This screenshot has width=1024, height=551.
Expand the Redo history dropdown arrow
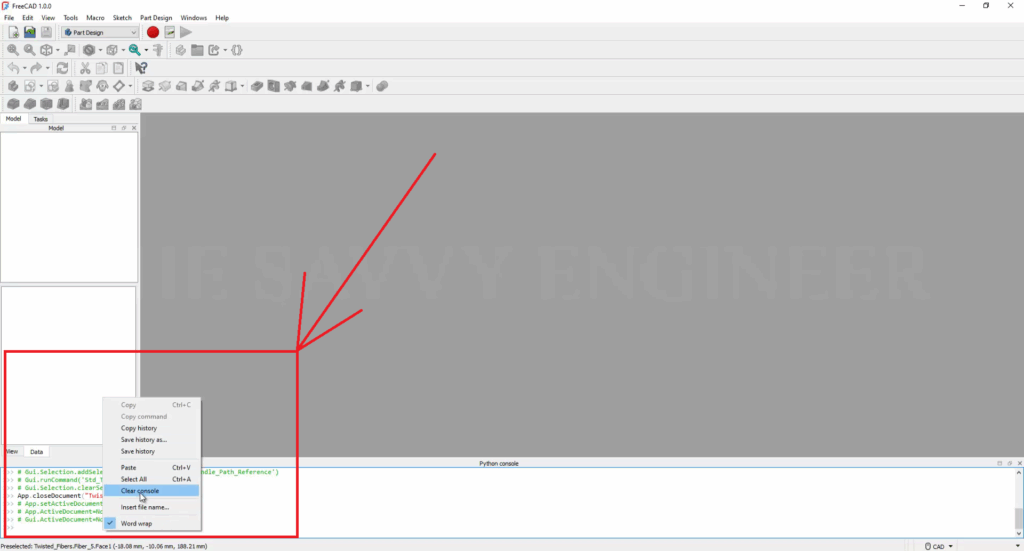tap(47, 68)
